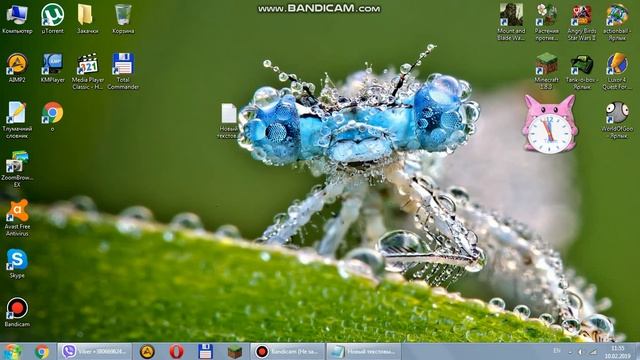Open the Закачки folder
Screen dimensions: 640x360
(x=87, y=19)
